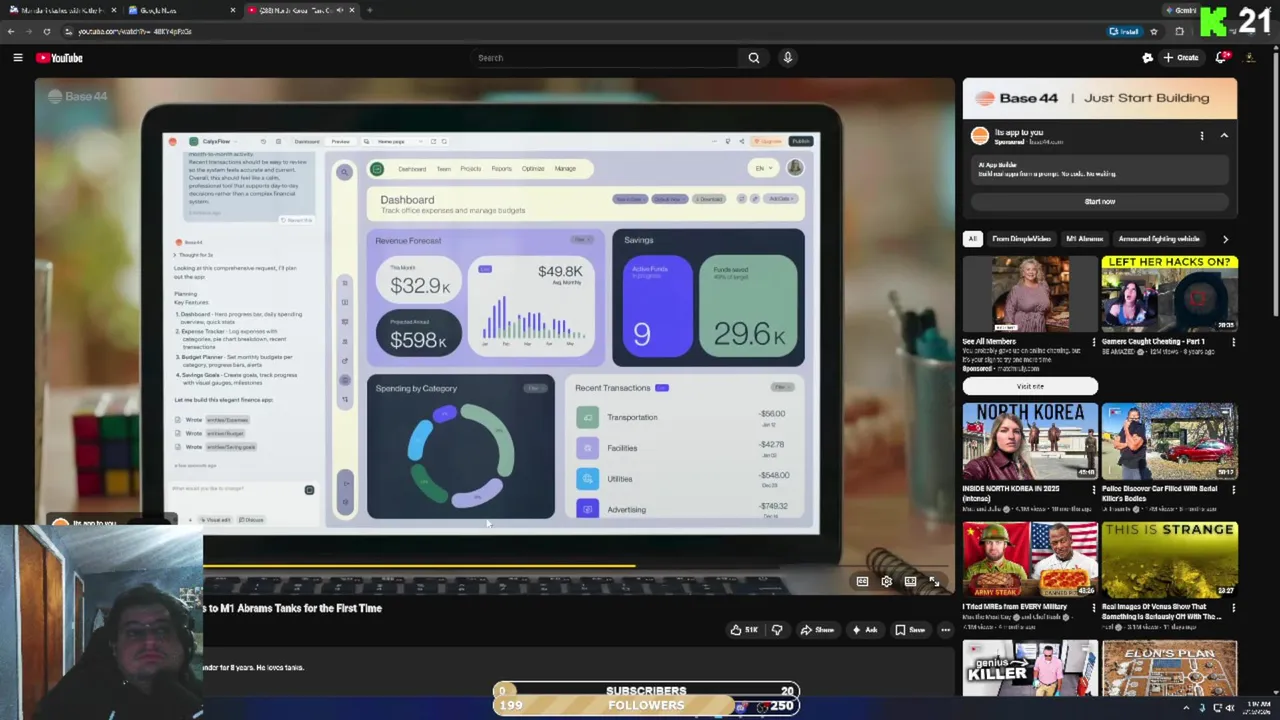Open more actions menu under the video

[x=945, y=630]
